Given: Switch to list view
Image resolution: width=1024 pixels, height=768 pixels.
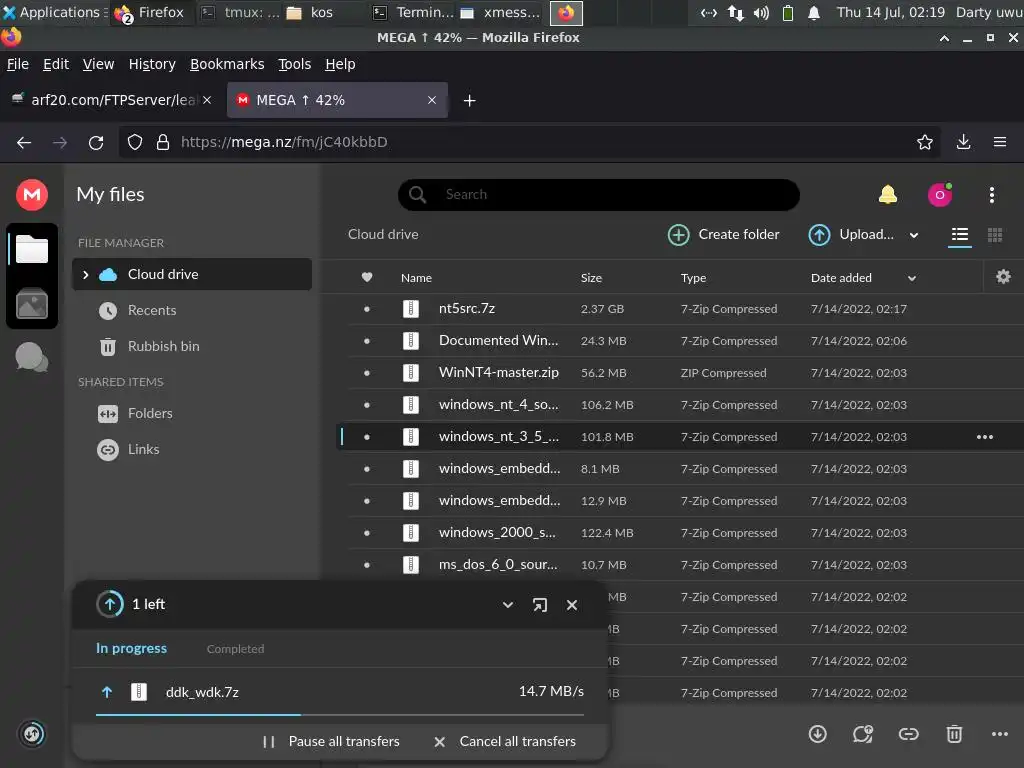Looking at the screenshot, I should tap(959, 234).
